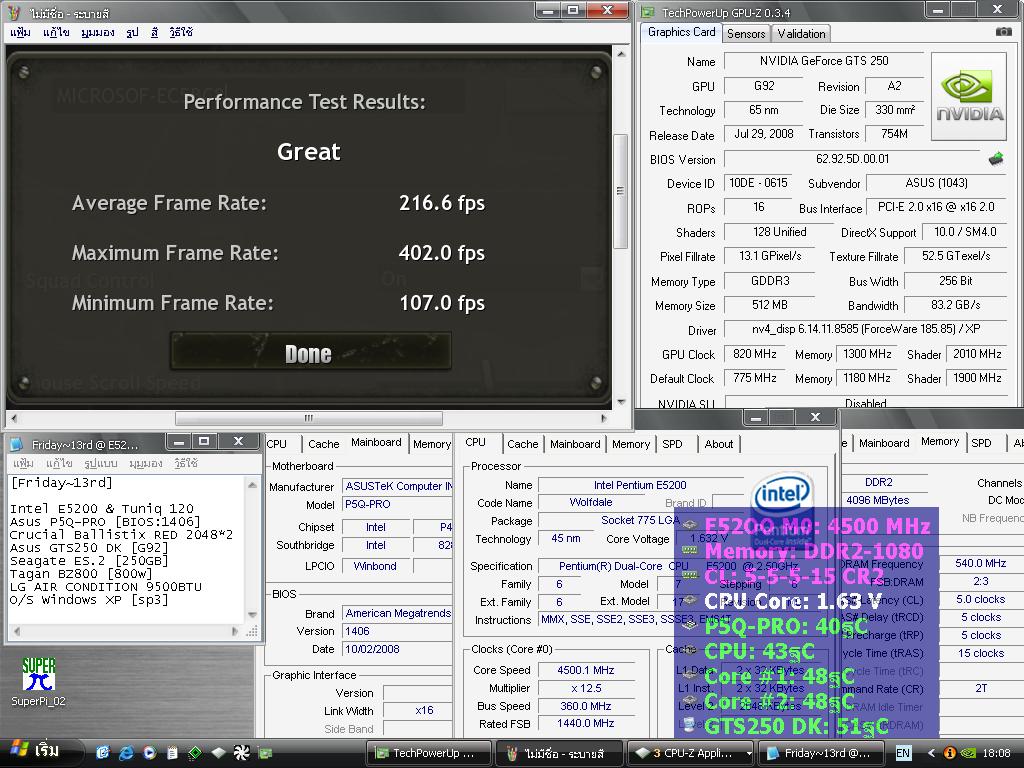The image size is (1024, 768).
Task: Open the Image menu in Paint window
Action: coord(133,33)
